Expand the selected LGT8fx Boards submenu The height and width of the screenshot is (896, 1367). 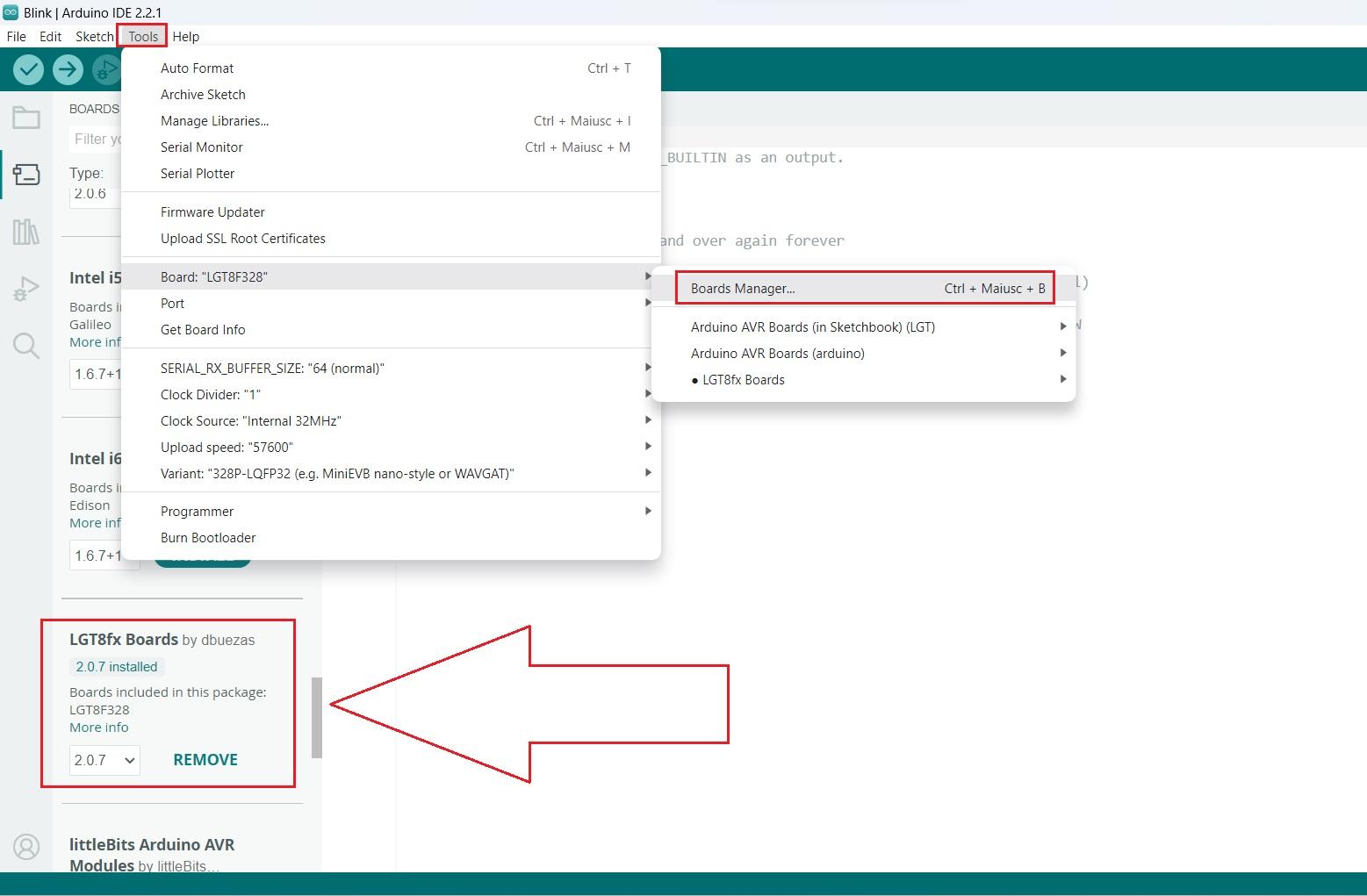click(864, 379)
